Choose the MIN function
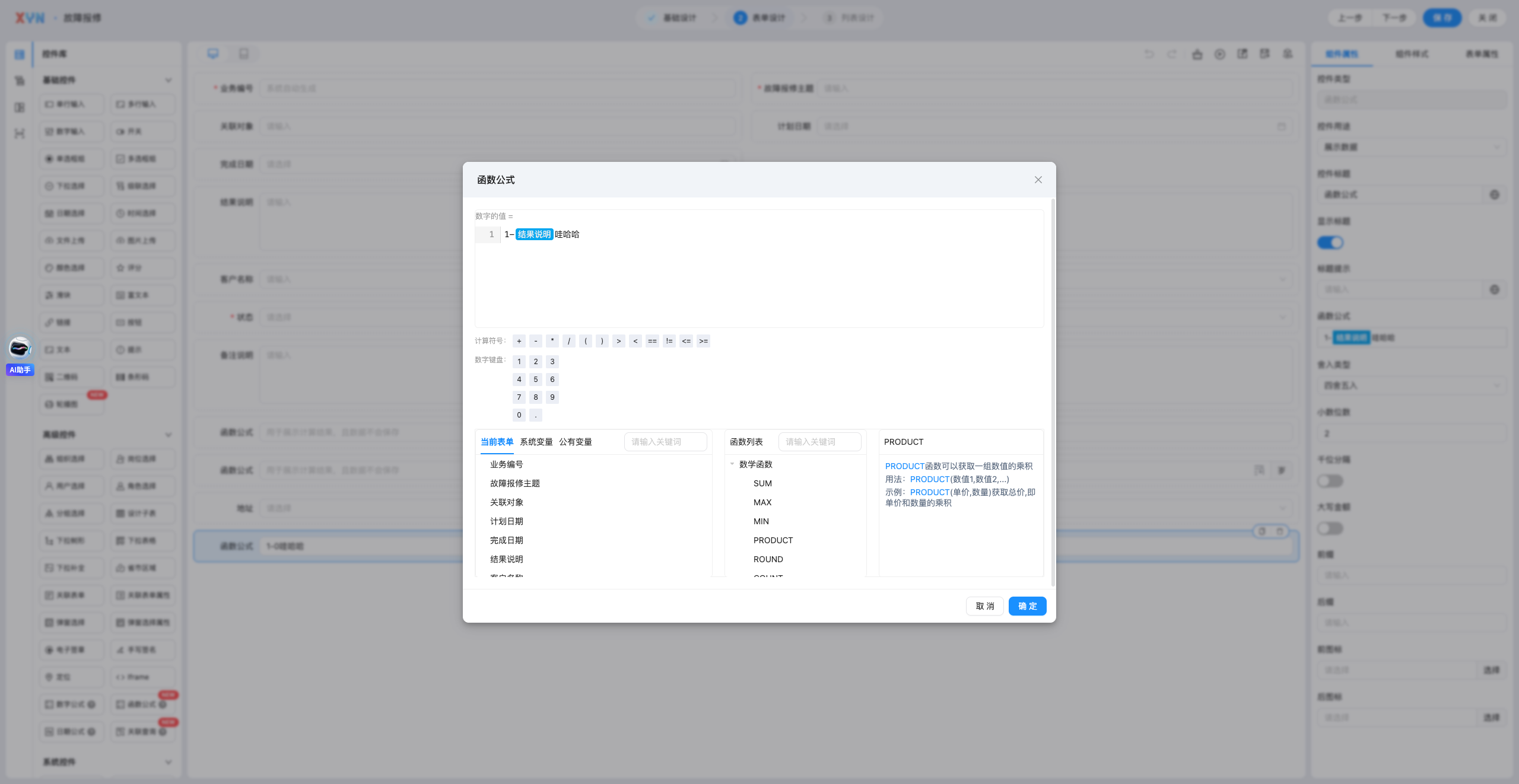Image resolution: width=1519 pixels, height=784 pixels. click(x=761, y=521)
